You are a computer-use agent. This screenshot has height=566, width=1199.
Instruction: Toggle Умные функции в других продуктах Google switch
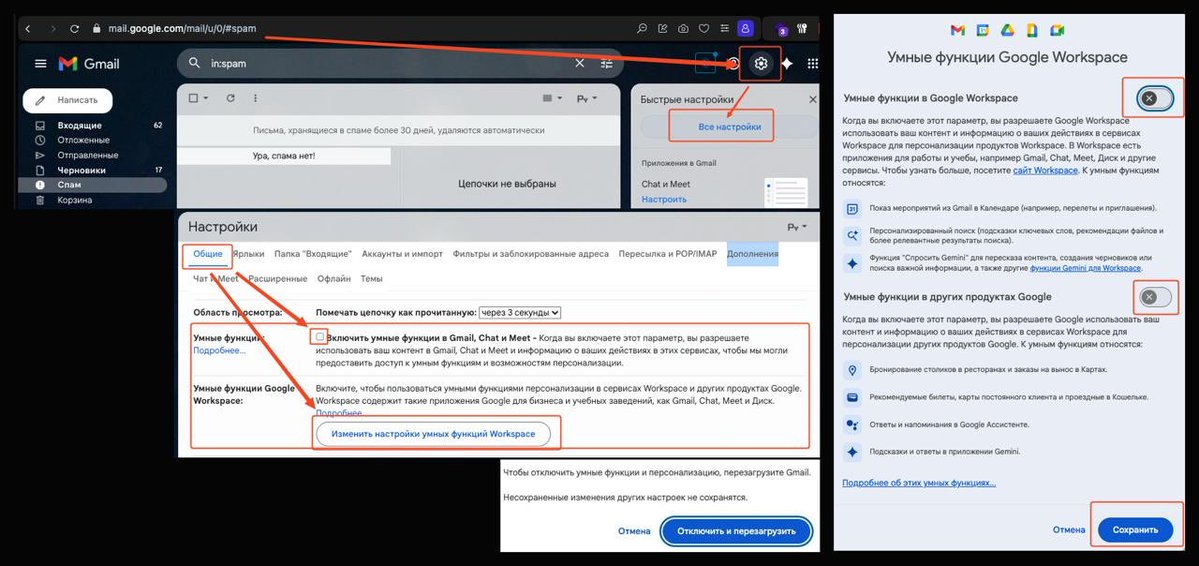click(x=1155, y=297)
